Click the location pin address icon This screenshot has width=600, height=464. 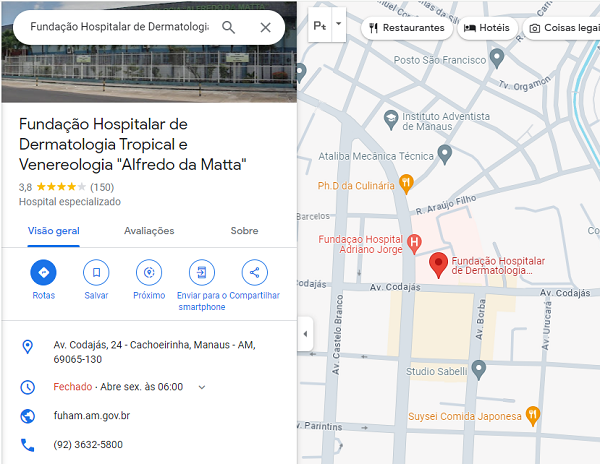click(27, 347)
